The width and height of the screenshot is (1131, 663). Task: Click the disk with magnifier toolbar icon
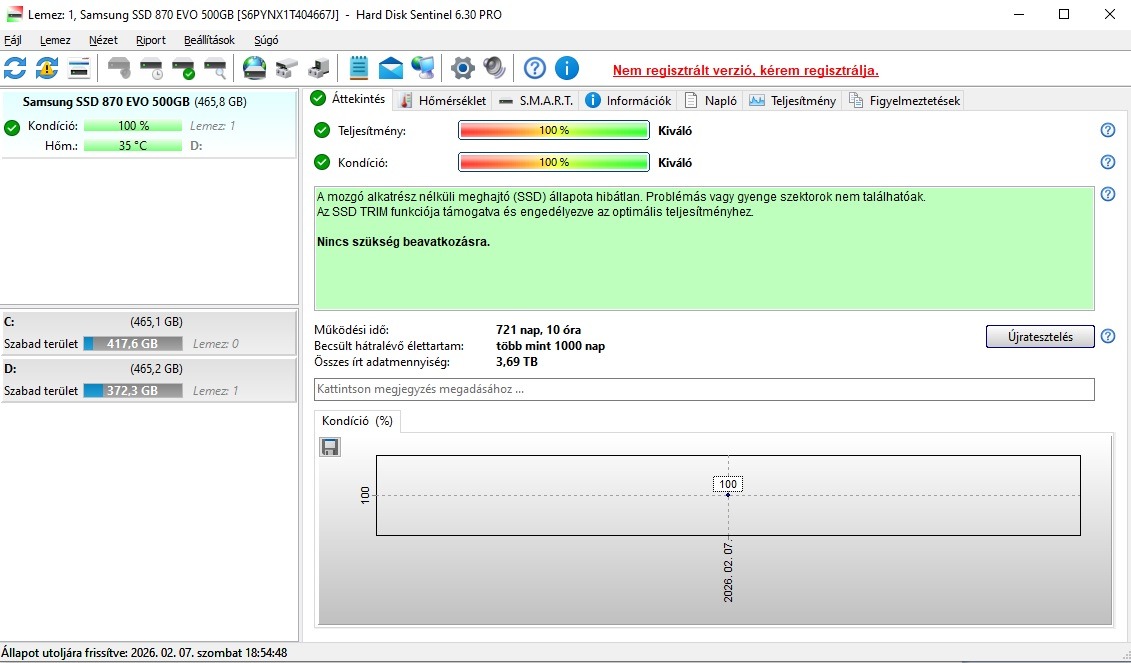(x=215, y=69)
